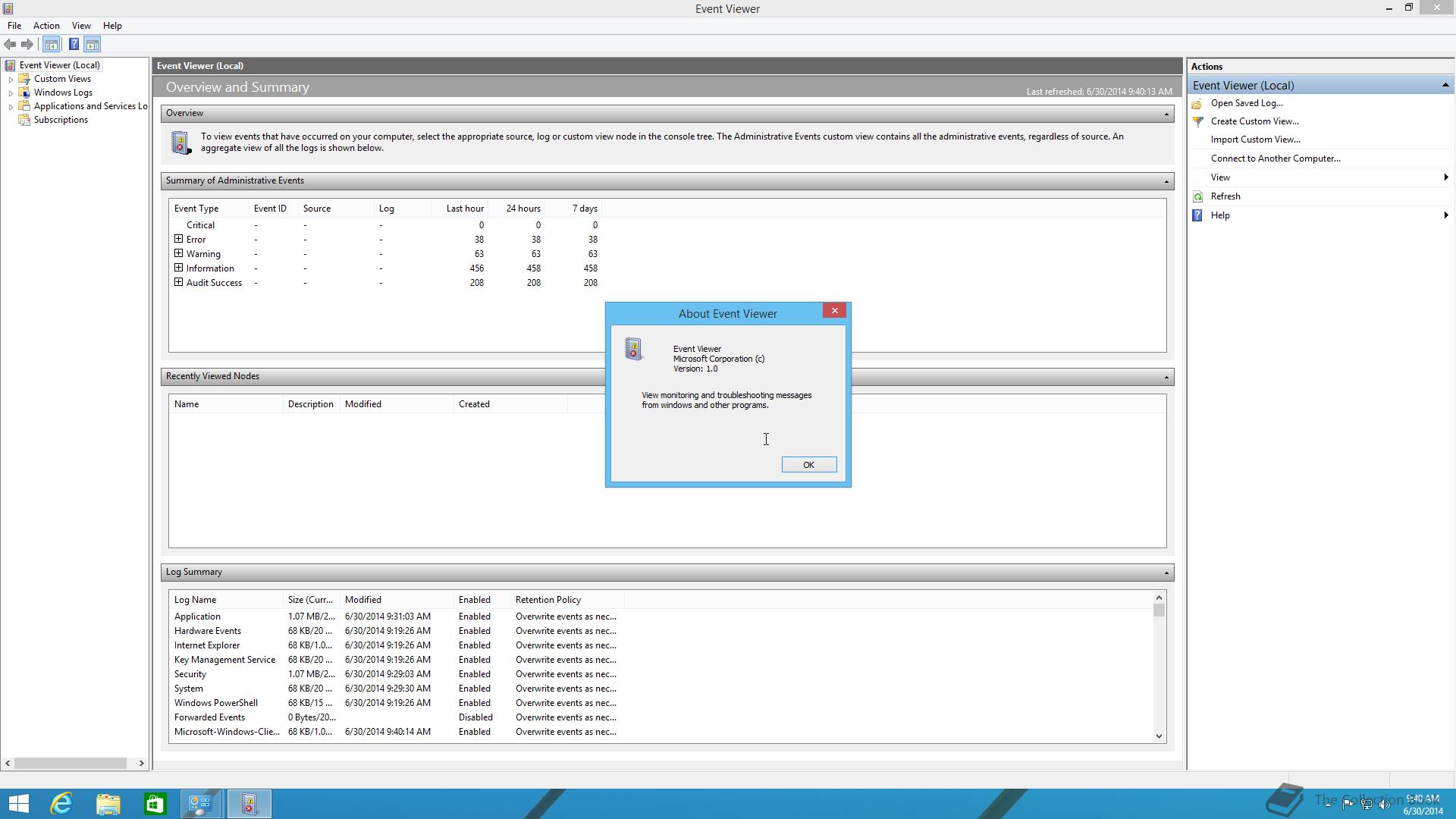Expand the Warning event type row

tap(178, 253)
